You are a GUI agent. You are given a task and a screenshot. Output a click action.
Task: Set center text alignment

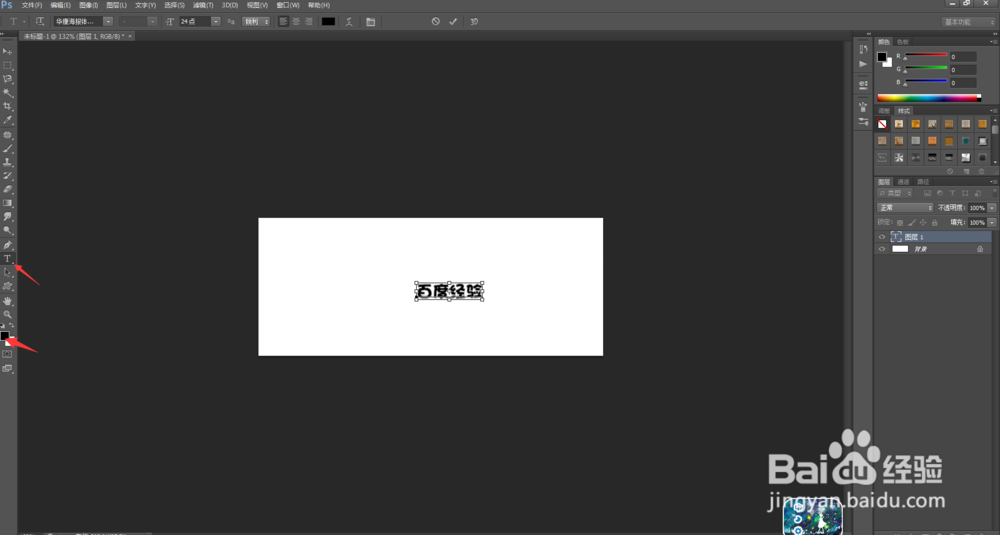[x=296, y=22]
